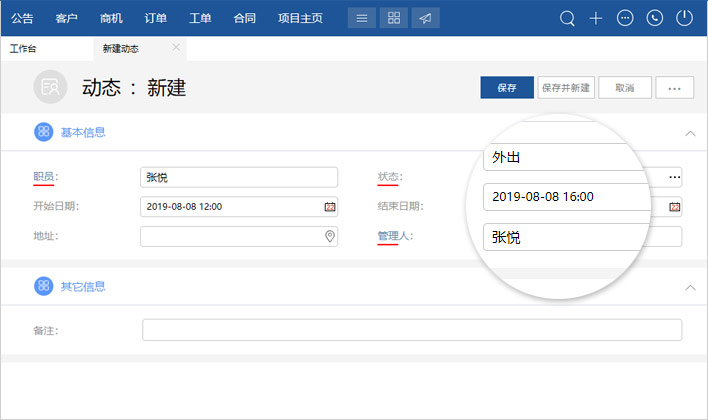Switch to grid view icon
Screen dimensions: 708x420
click(x=394, y=18)
